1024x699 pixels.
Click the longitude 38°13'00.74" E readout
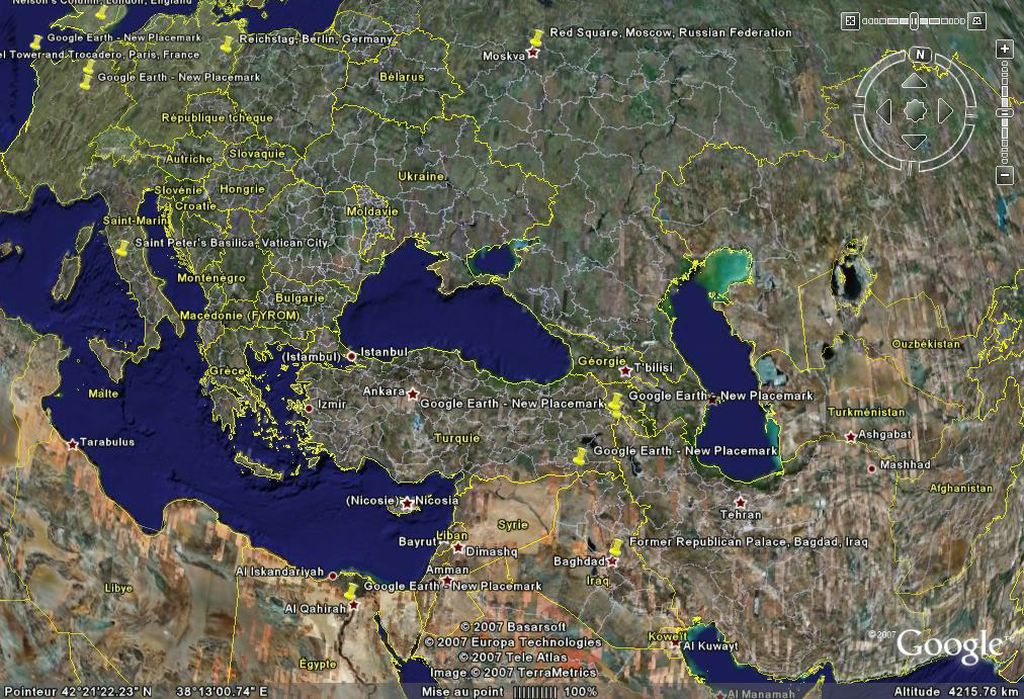click(222, 691)
